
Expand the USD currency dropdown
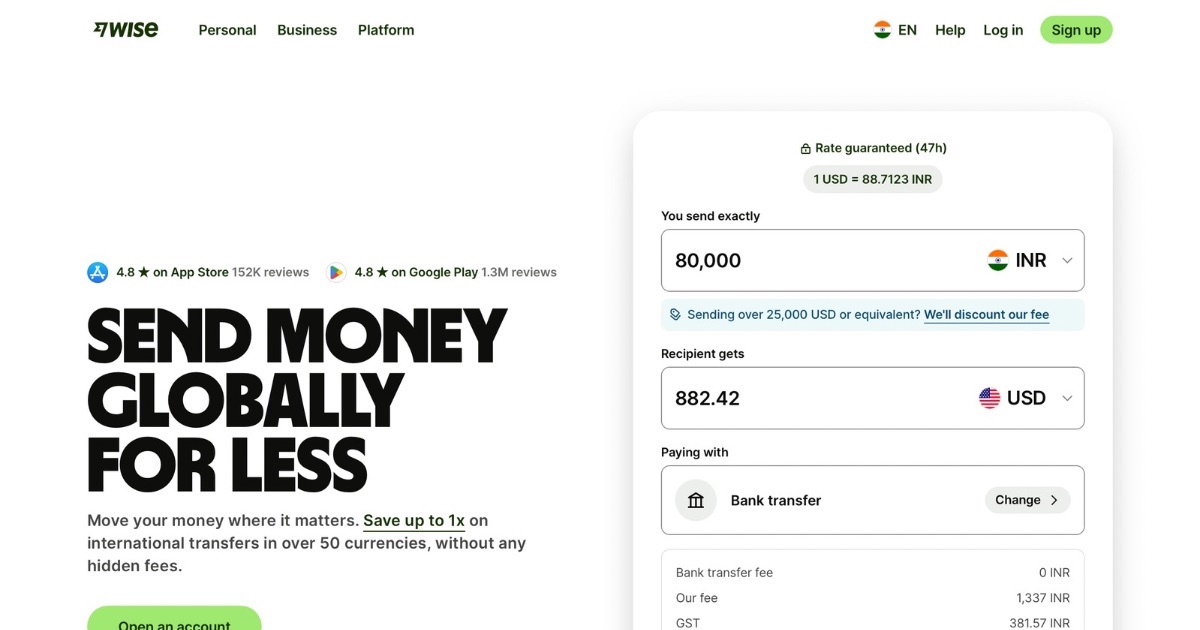coord(1067,397)
